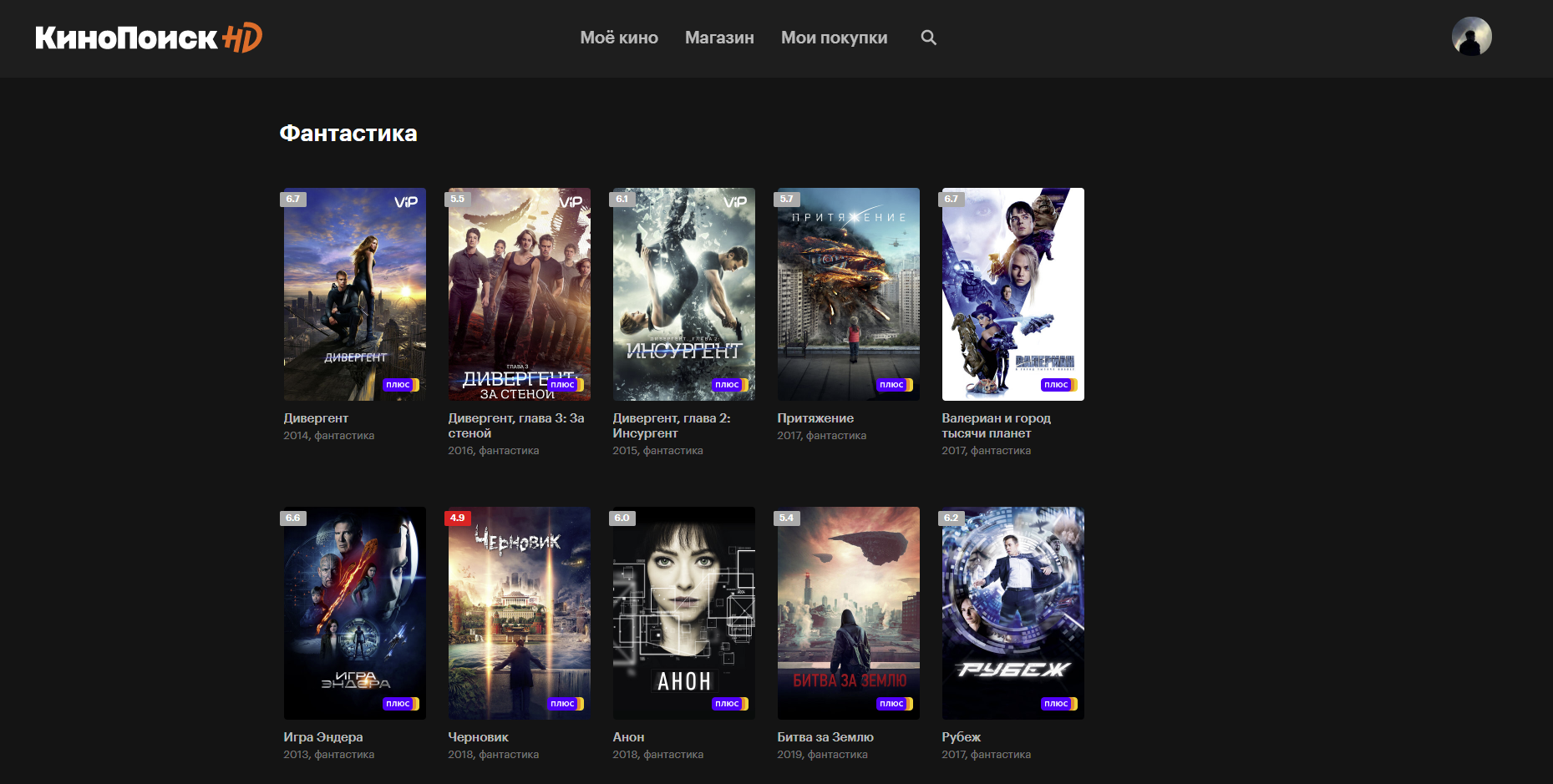Click the Дивергент, глава 2: Инсургент title
The image size is (1553, 784).
click(672, 426)
